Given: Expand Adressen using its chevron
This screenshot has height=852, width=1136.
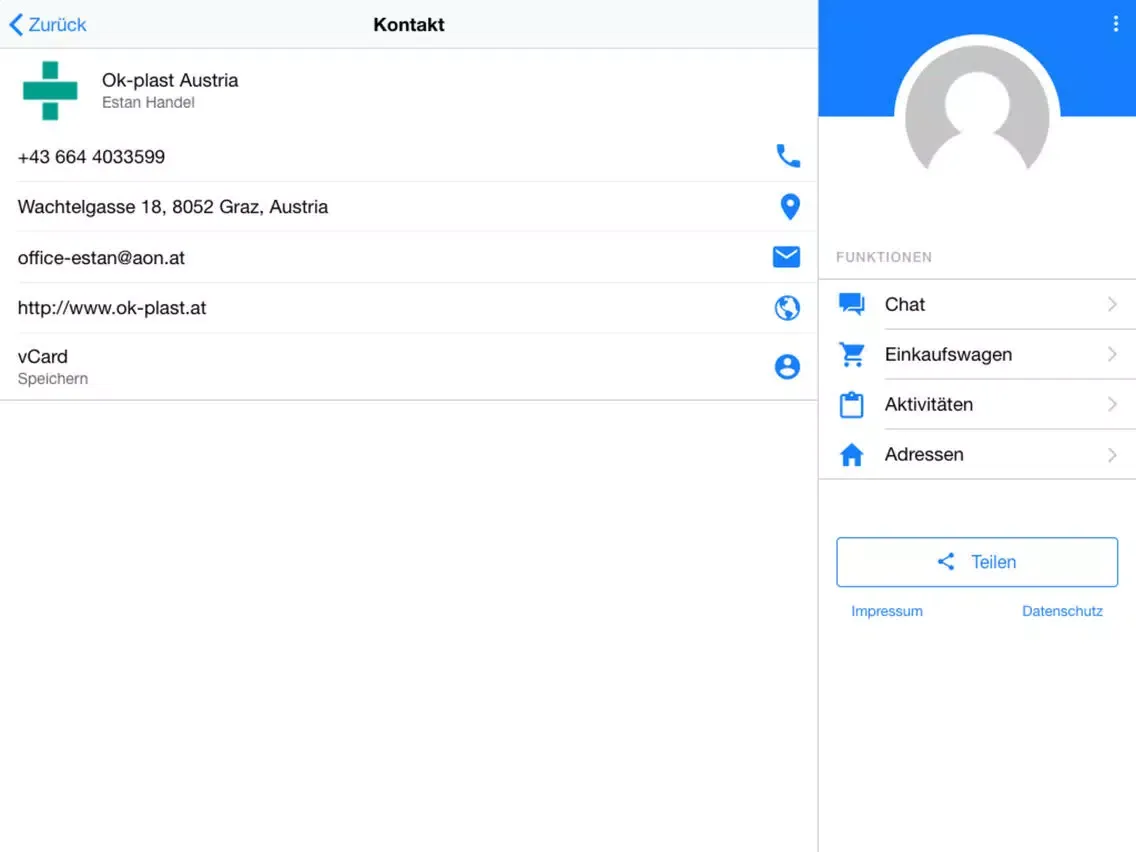Looking at the screenshot, I should coord(1112,455).
